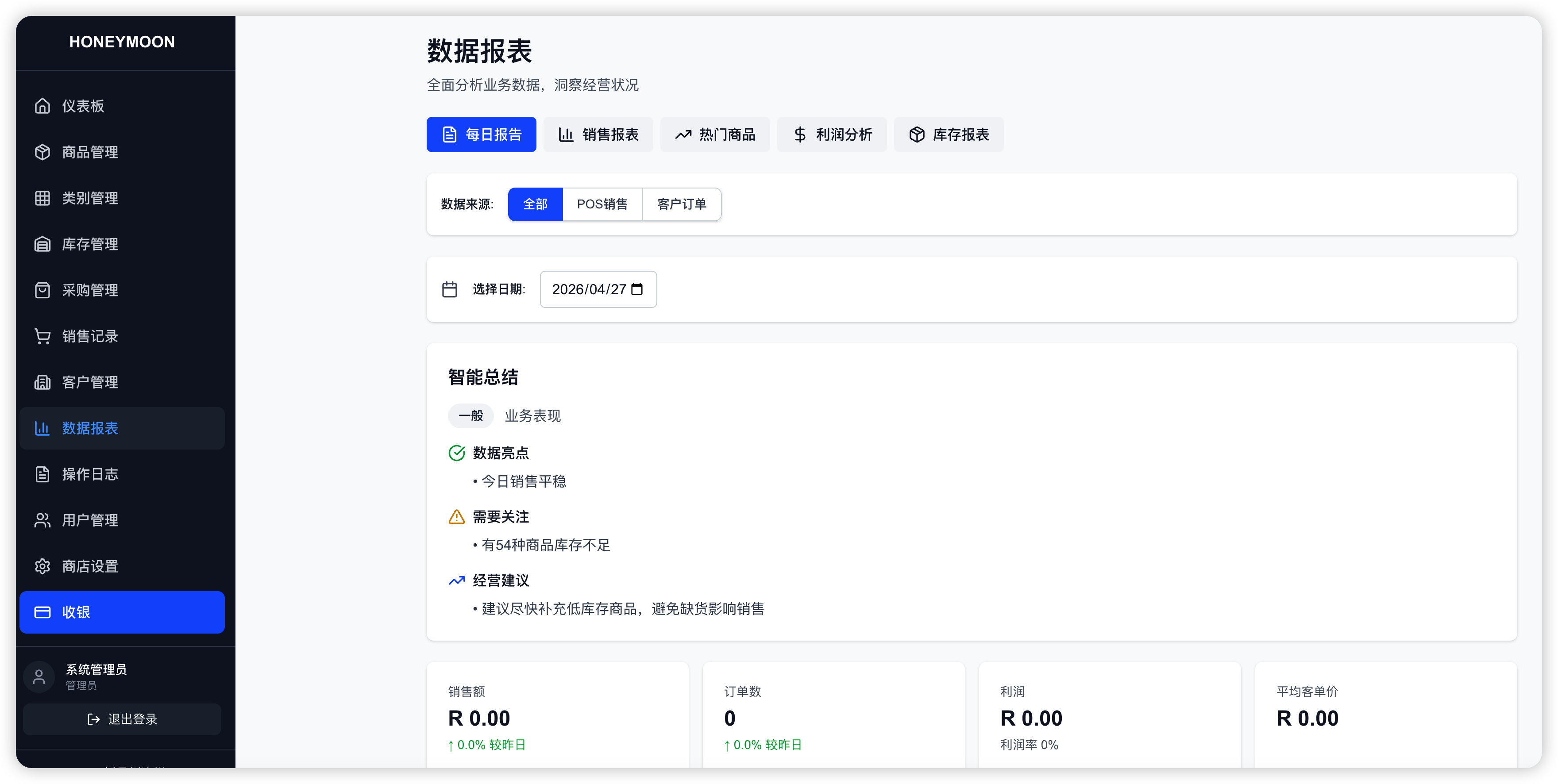Go to 仪表板 in the sidebar

[122, 106]
